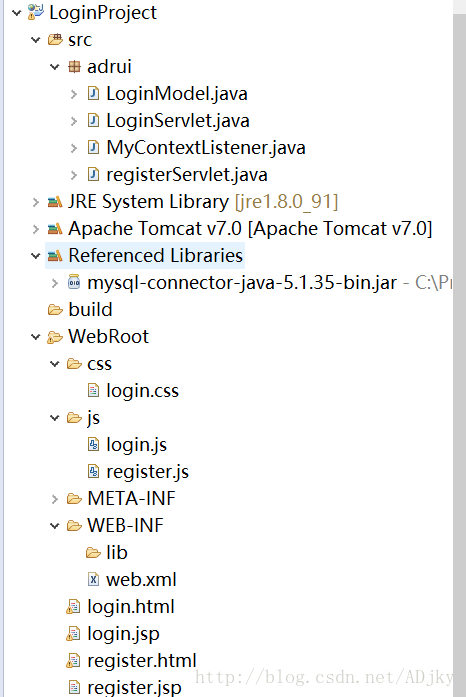This screenshot has width=466, height=697.
Task: Click the LoginProject project icon
Action: [36, 12]
